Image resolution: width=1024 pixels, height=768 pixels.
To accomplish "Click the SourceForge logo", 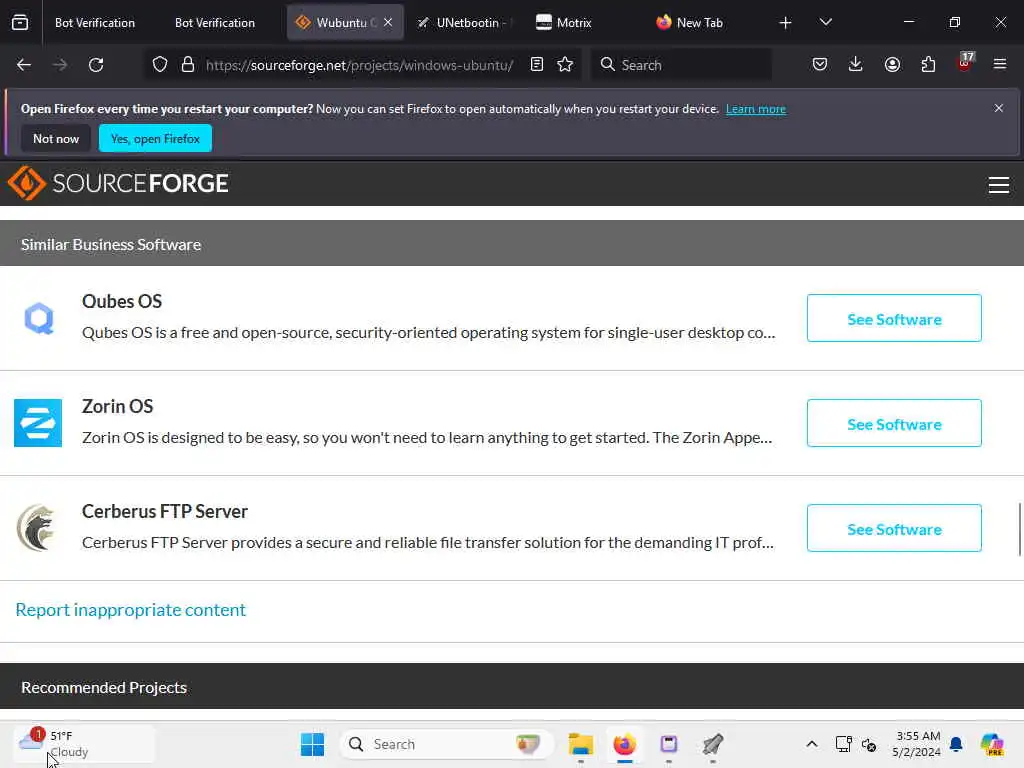I will click(118, 184).
